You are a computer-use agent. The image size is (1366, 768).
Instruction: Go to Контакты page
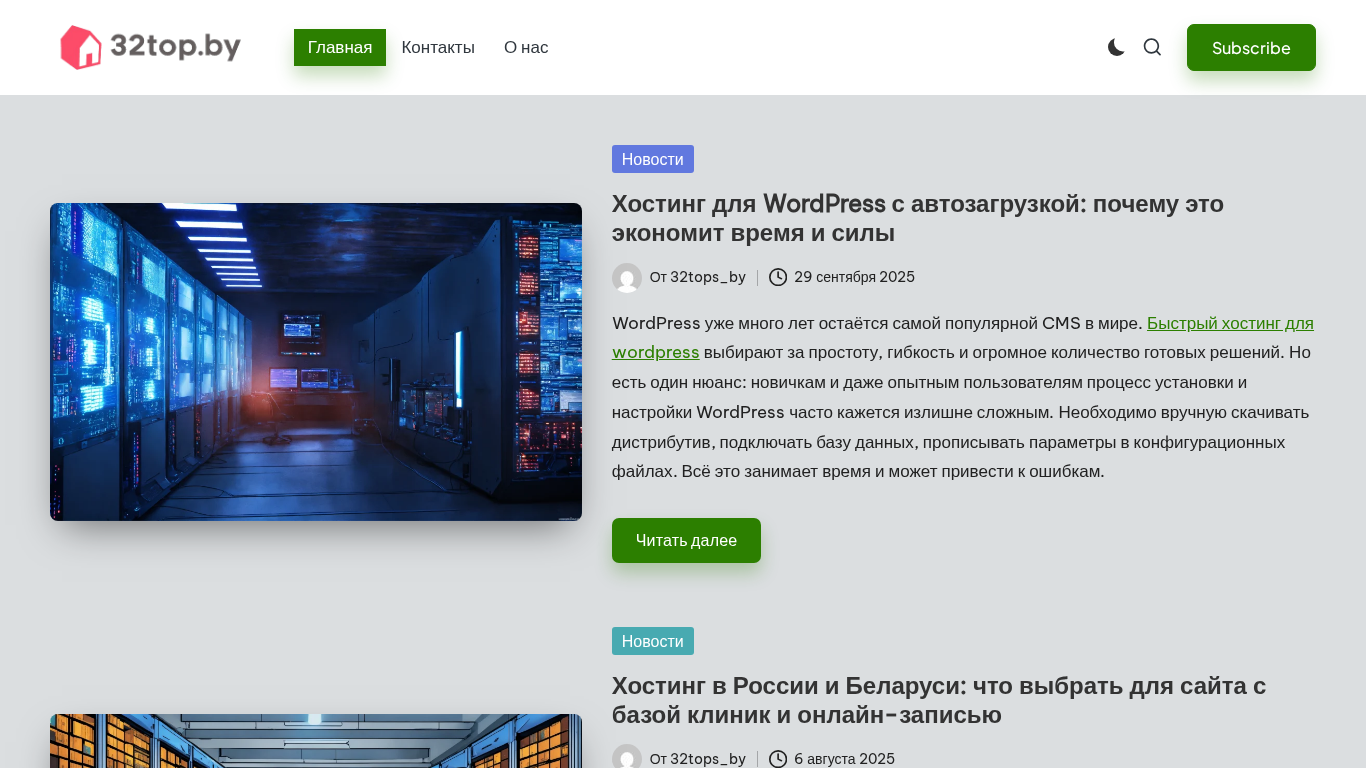pos(438,48)
